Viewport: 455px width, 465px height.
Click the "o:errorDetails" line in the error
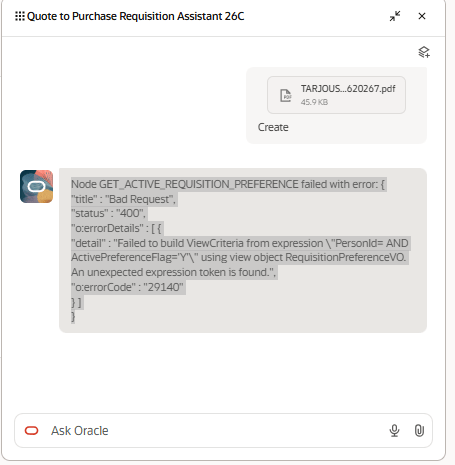pos(116,228)
